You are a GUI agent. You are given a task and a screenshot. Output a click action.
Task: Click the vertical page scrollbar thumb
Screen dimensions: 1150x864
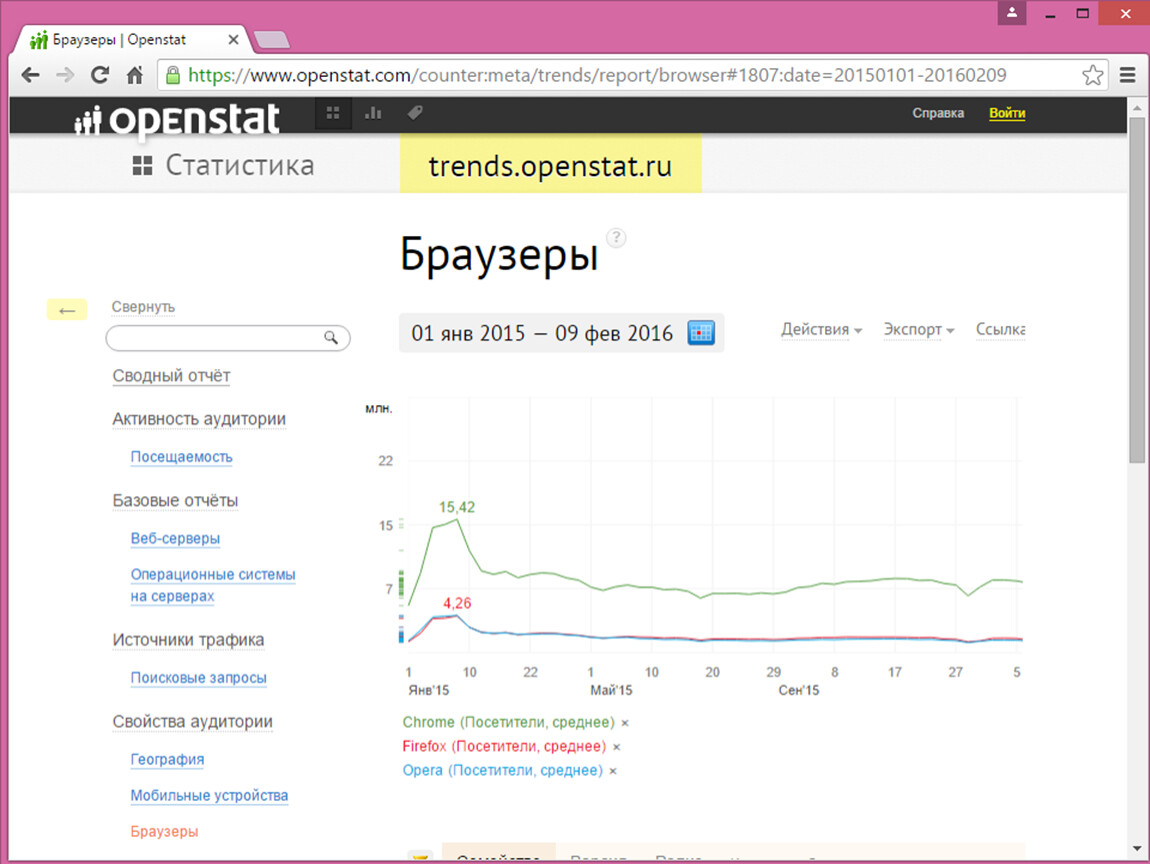click(x=1137, y=290)
